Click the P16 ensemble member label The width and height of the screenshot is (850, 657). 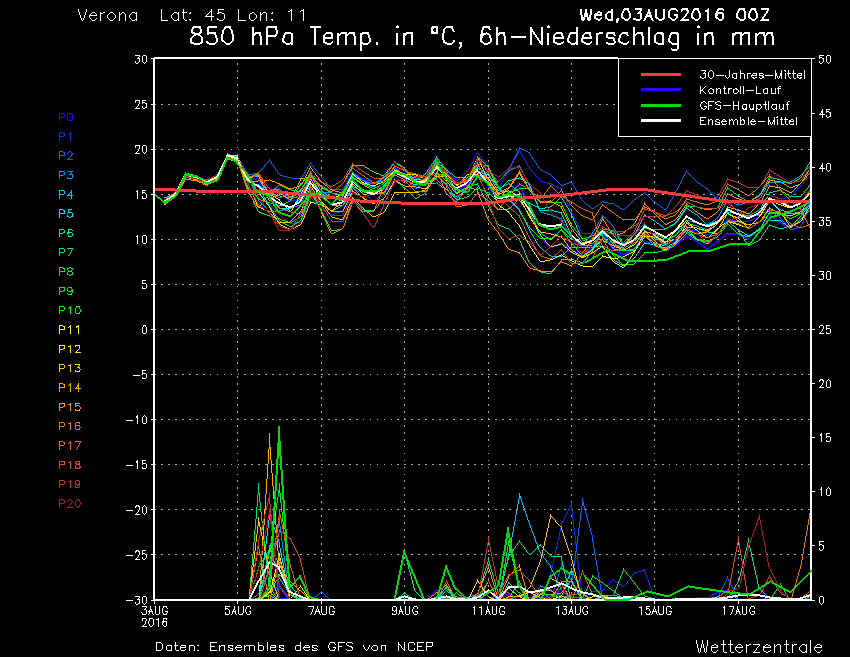(x=70, y=426)
